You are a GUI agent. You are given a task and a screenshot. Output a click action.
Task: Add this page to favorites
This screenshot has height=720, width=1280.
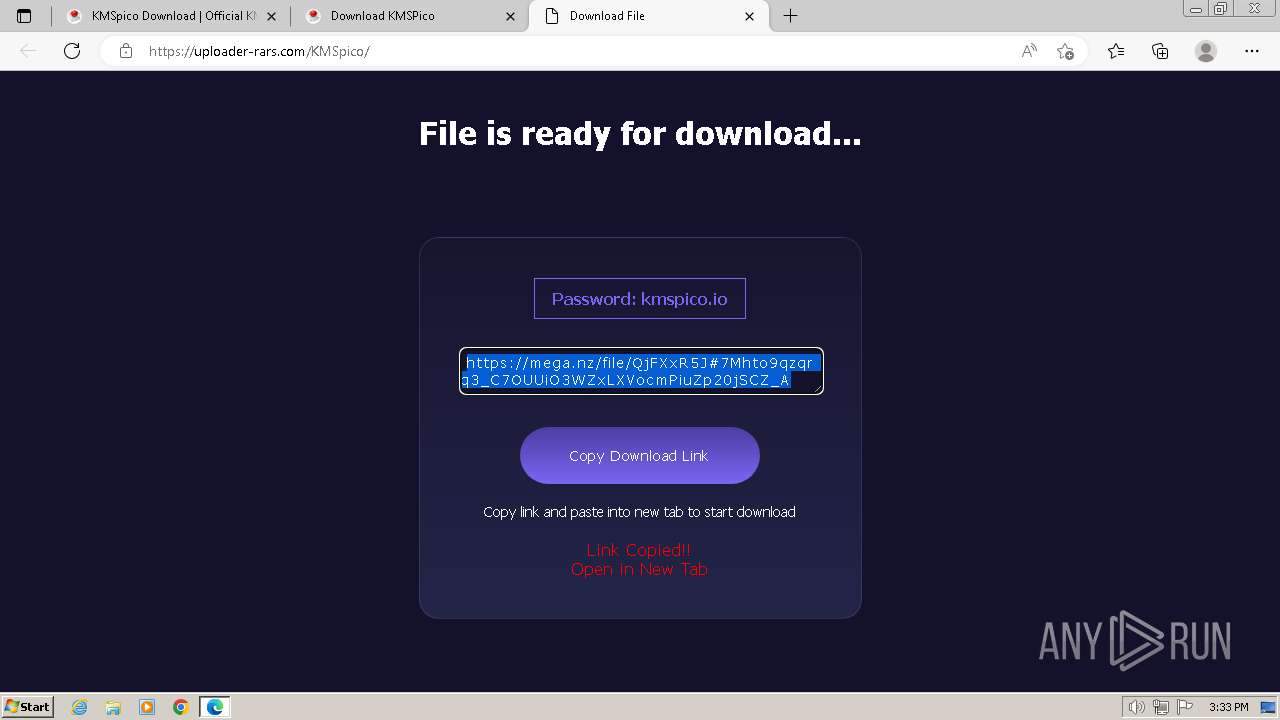tap(1065, 51)
